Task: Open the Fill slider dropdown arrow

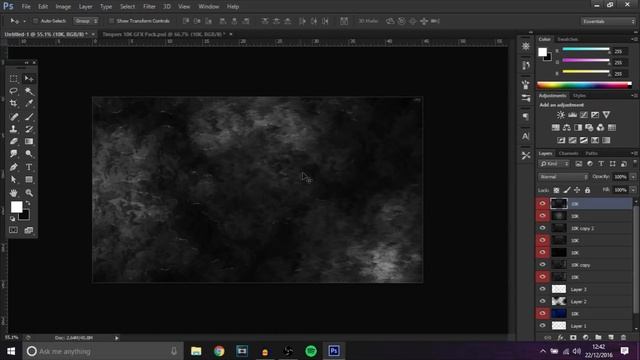Action: 633,190
